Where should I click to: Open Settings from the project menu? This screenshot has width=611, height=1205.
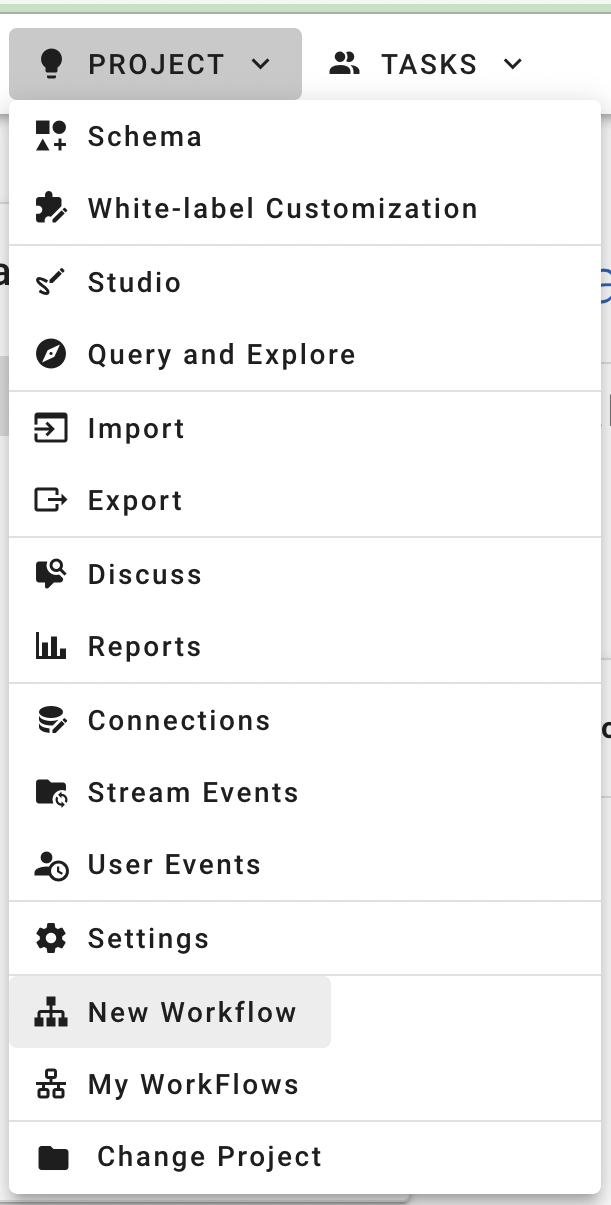(148, 938)
